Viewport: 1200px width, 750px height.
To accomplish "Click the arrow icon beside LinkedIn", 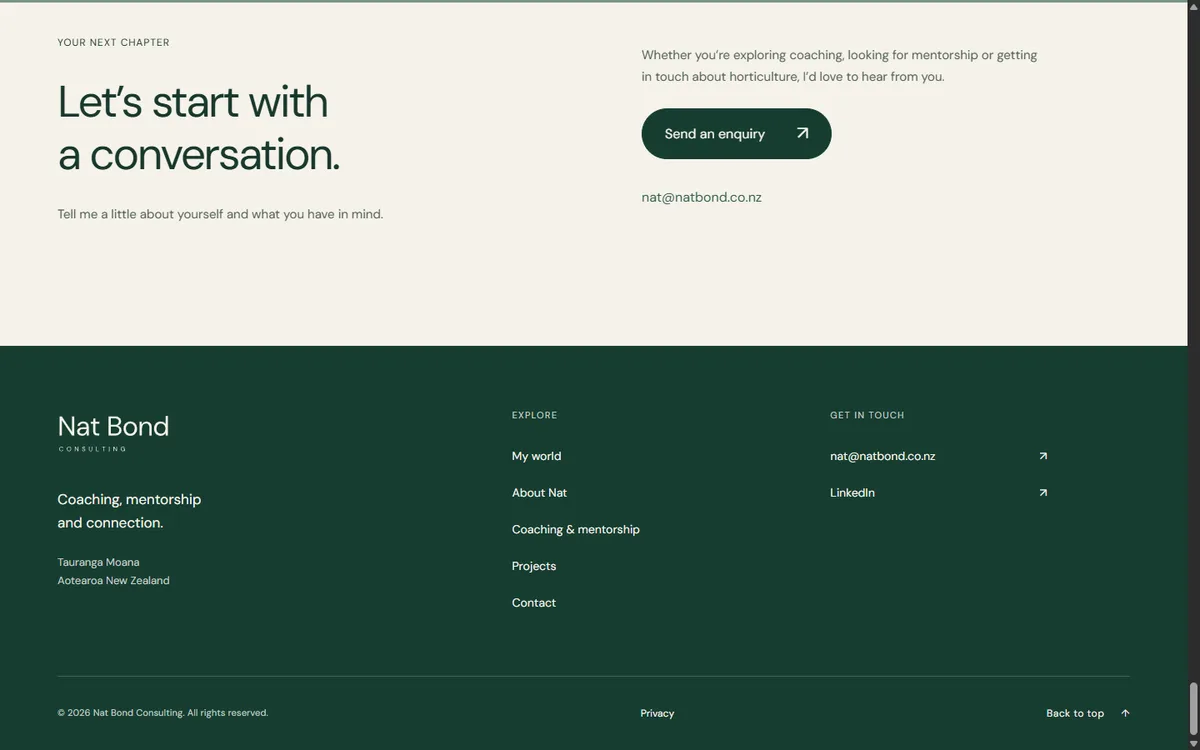I will 1043,493.
